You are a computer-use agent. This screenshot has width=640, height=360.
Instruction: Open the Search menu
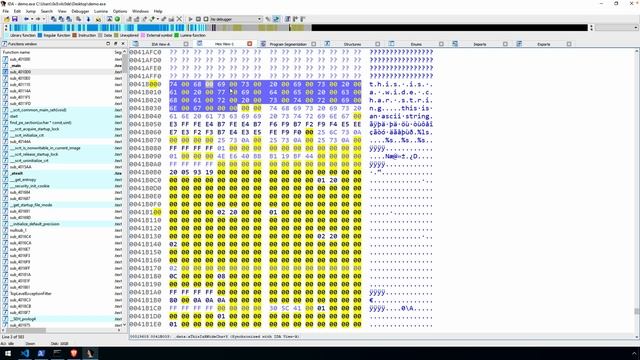pos(47,11)
